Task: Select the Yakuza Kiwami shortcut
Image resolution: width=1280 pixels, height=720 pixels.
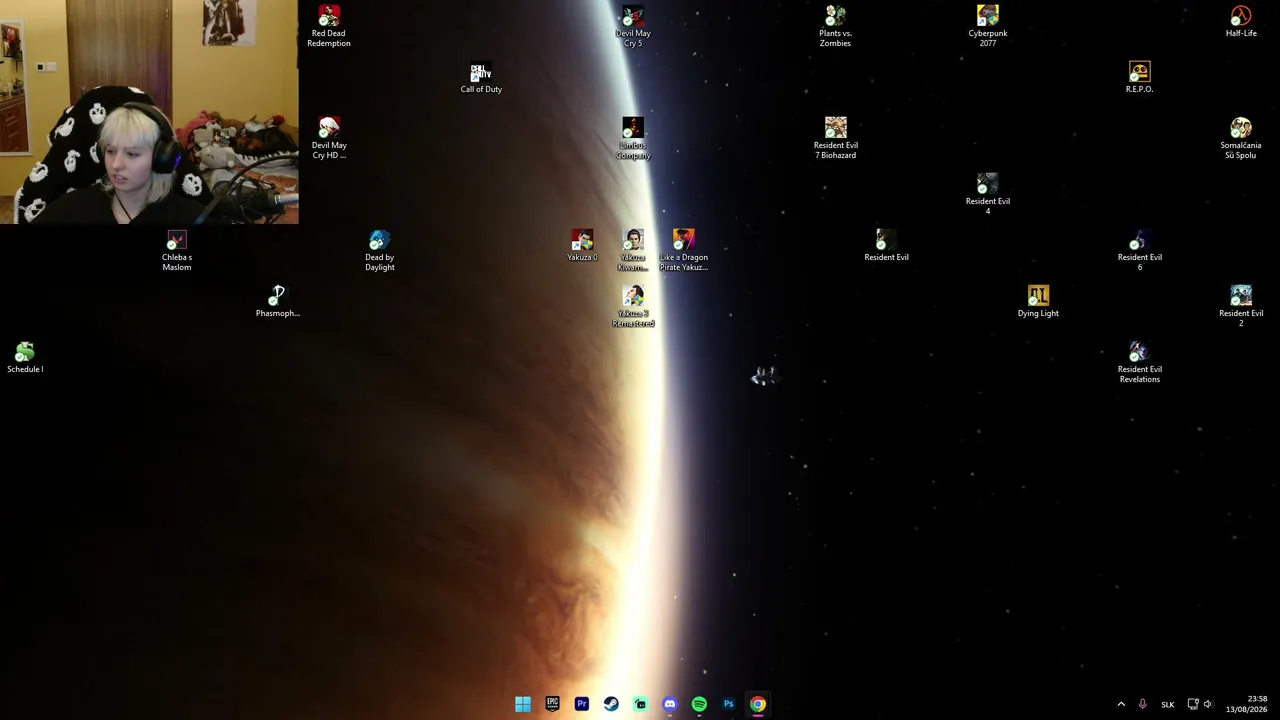Action: click(x=633, y=250)
